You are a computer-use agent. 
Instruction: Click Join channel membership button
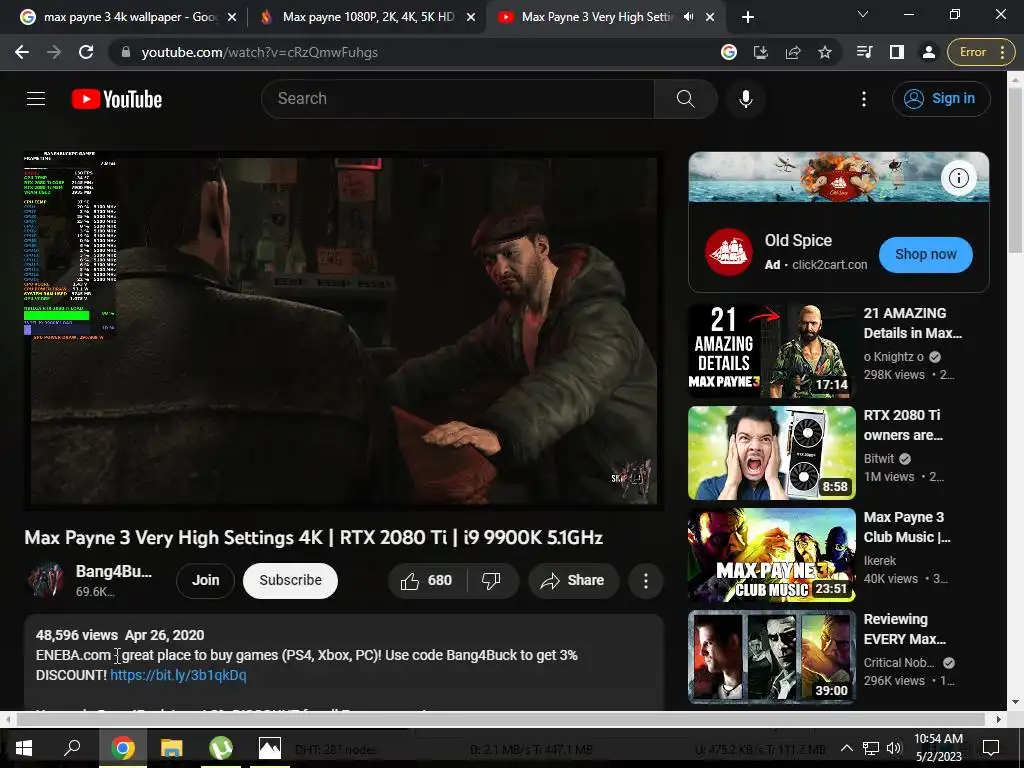(x=205, y=581)
